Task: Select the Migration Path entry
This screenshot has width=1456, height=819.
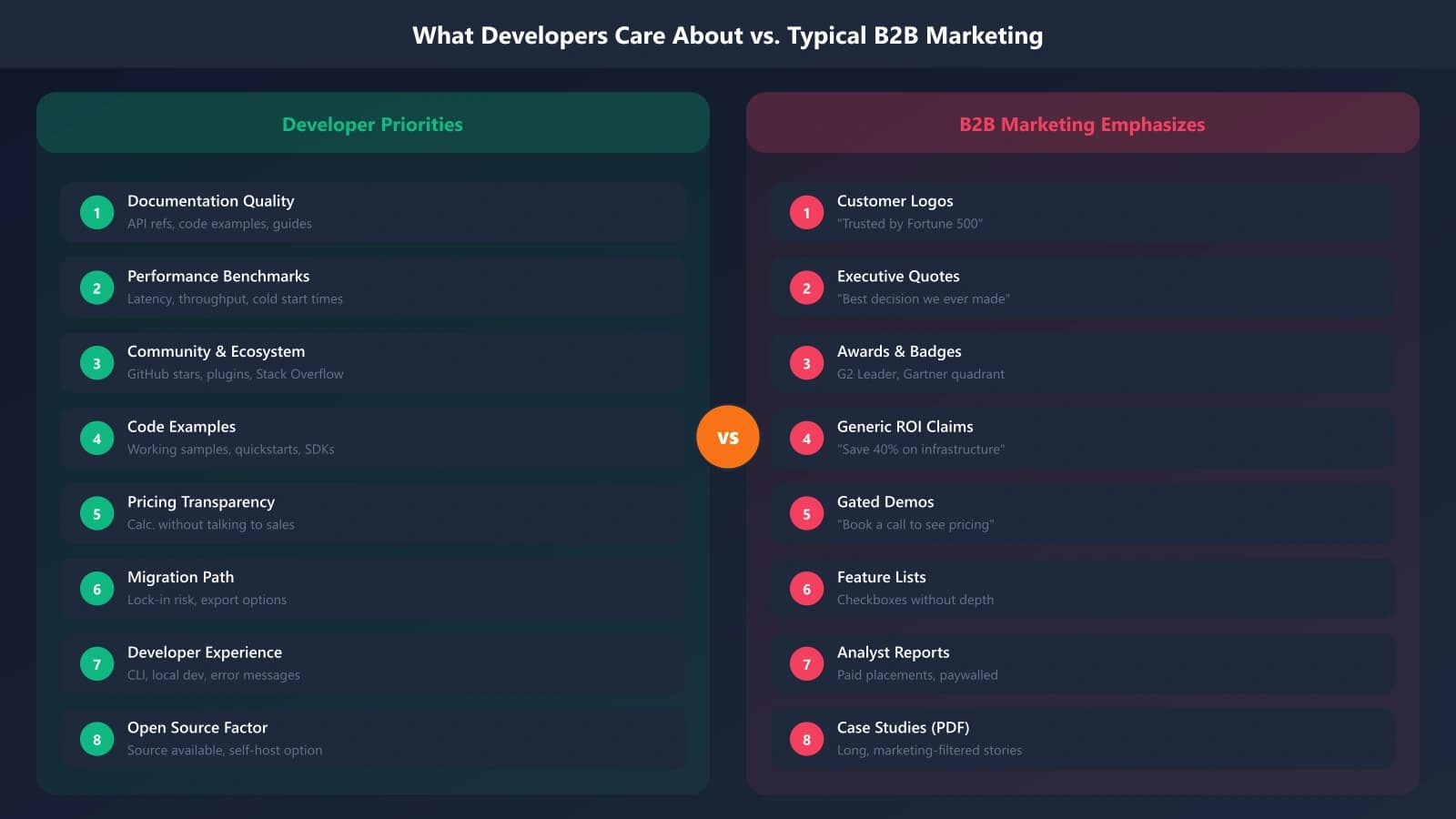Action: pos(373,587)
